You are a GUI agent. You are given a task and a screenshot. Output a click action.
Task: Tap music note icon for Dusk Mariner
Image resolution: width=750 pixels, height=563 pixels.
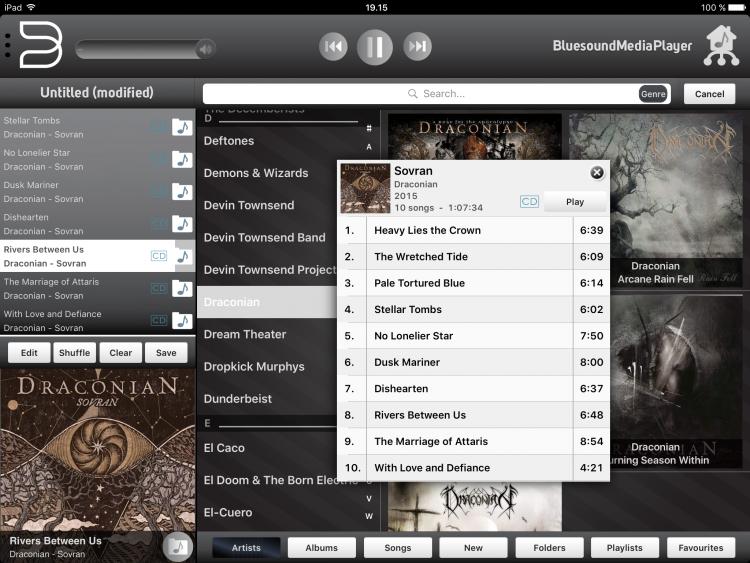tap(182, 191)
